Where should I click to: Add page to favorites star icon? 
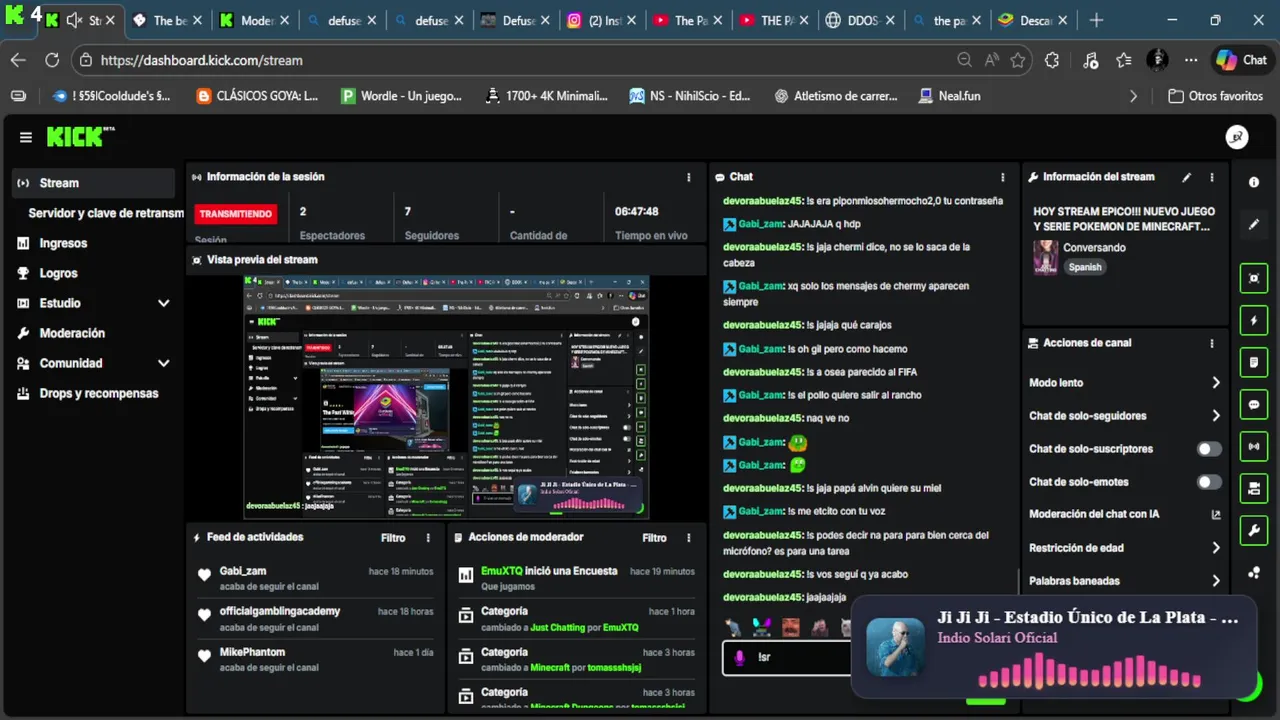coord(1018,60)
